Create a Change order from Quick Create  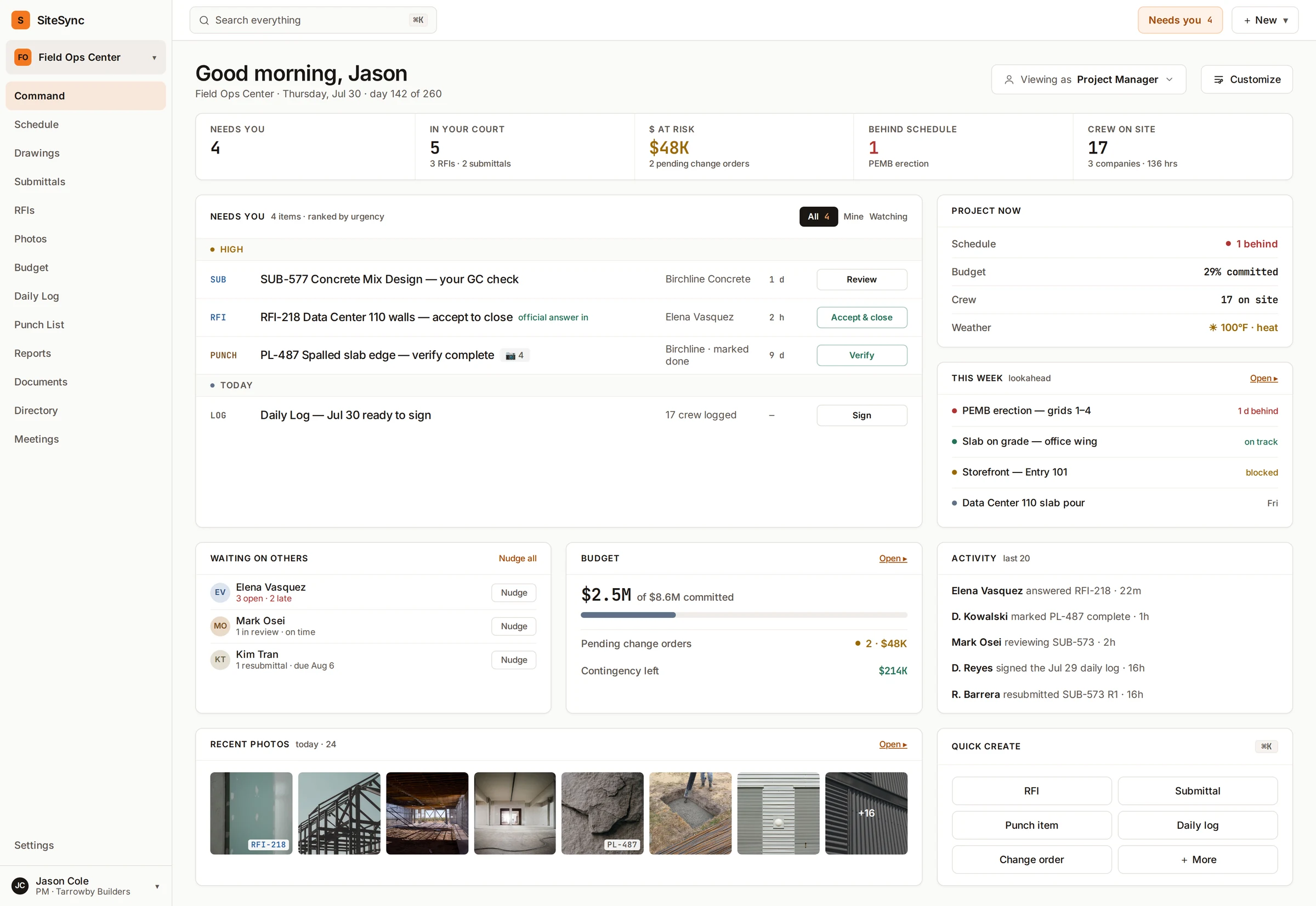(x=1031, y=859)
